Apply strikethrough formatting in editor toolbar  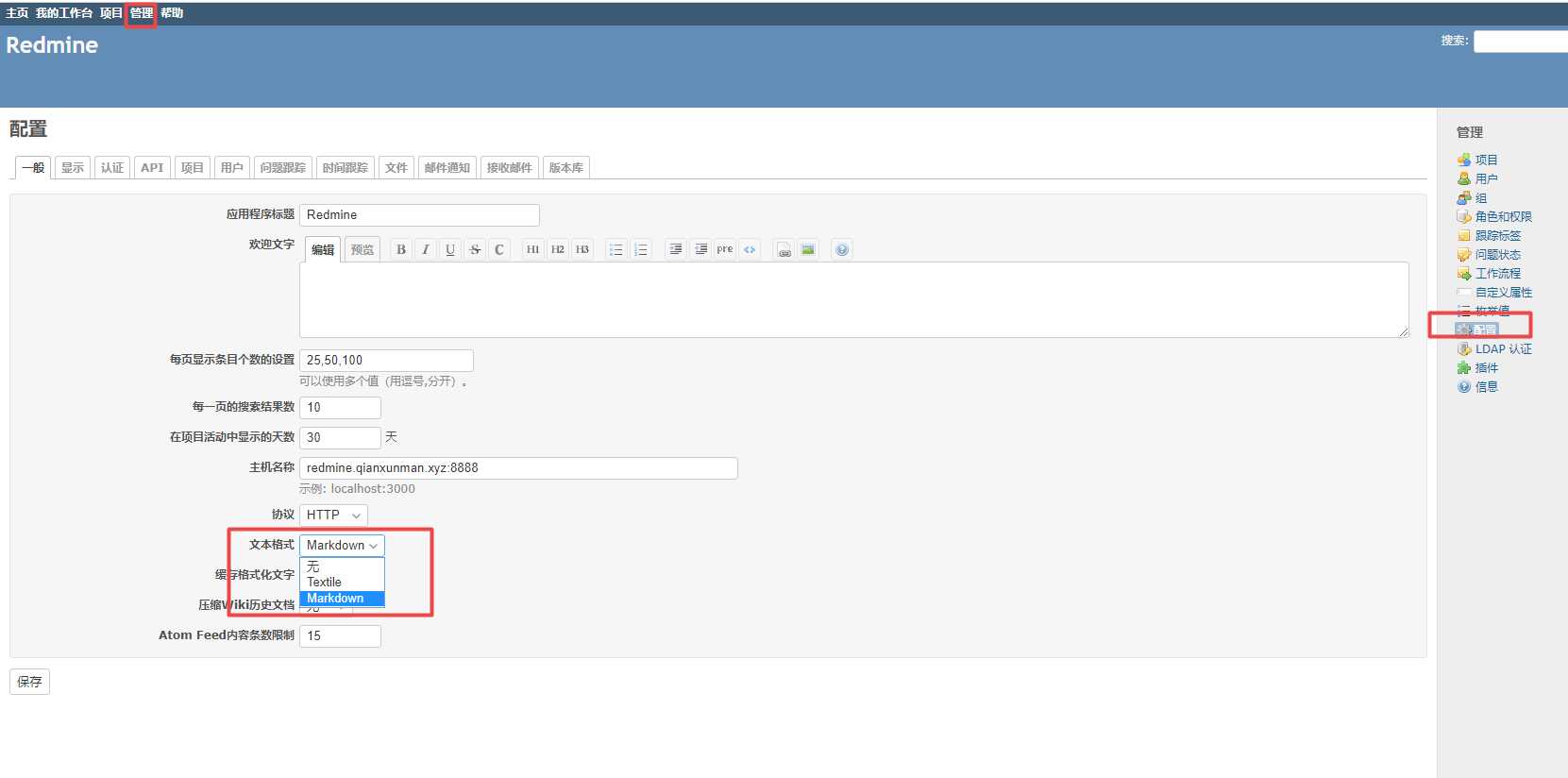(475, 249)
